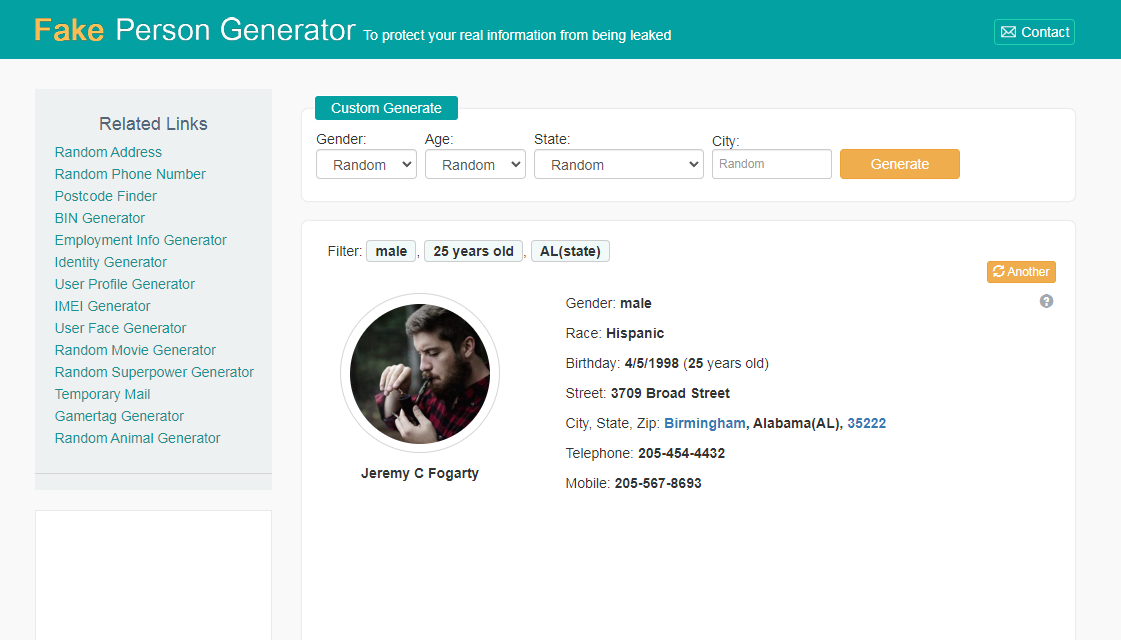Expand the Age dropdown
Image resolution: width=1121 pixels, height=640 pixels.
[475, 165]
